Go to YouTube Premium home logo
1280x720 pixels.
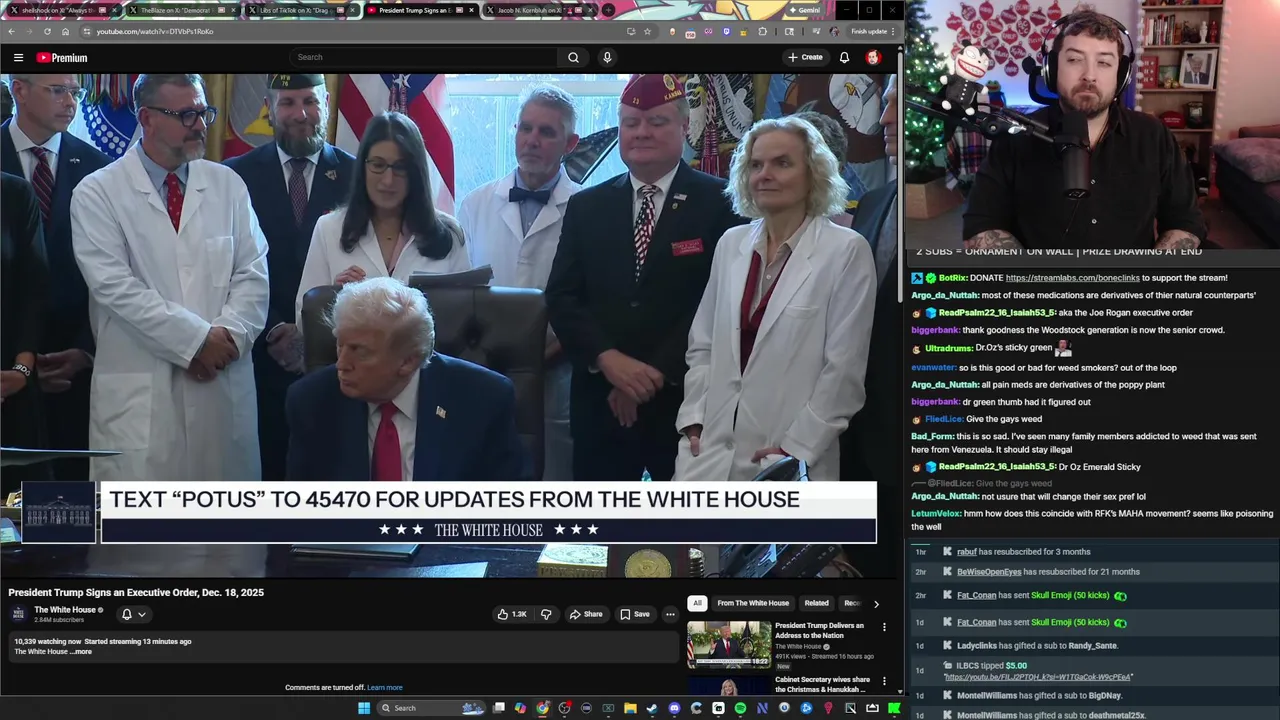(x=62, y=57)
